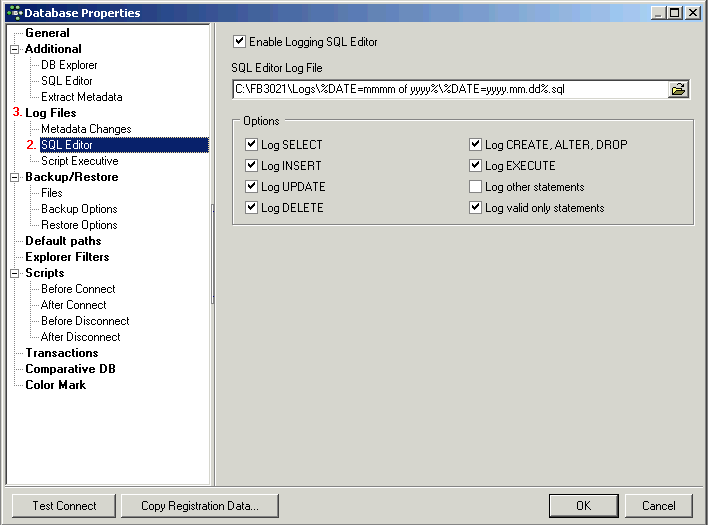Open the log file browse folder icon
The width and height of the screenshot is (708, 525).
pos(678,89)
